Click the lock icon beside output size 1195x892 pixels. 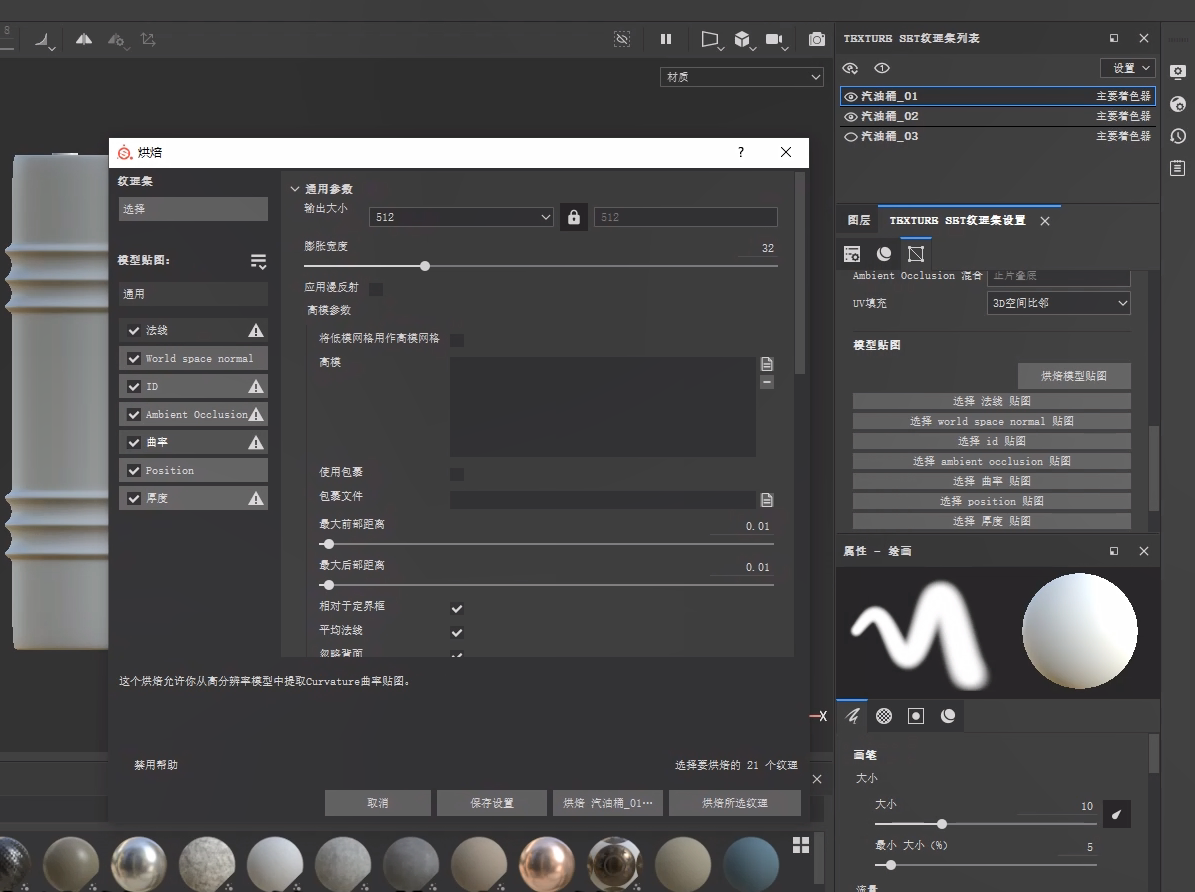coord(573,217)
